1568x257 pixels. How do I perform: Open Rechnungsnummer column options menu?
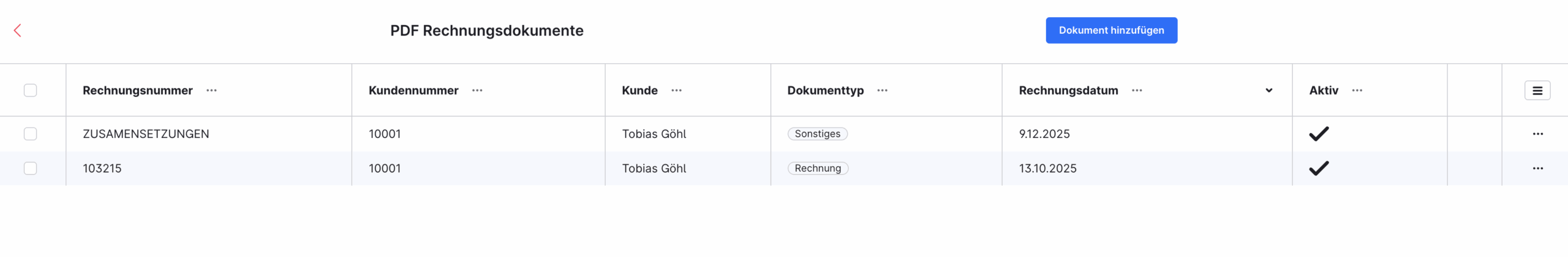(x=211, y=91)
